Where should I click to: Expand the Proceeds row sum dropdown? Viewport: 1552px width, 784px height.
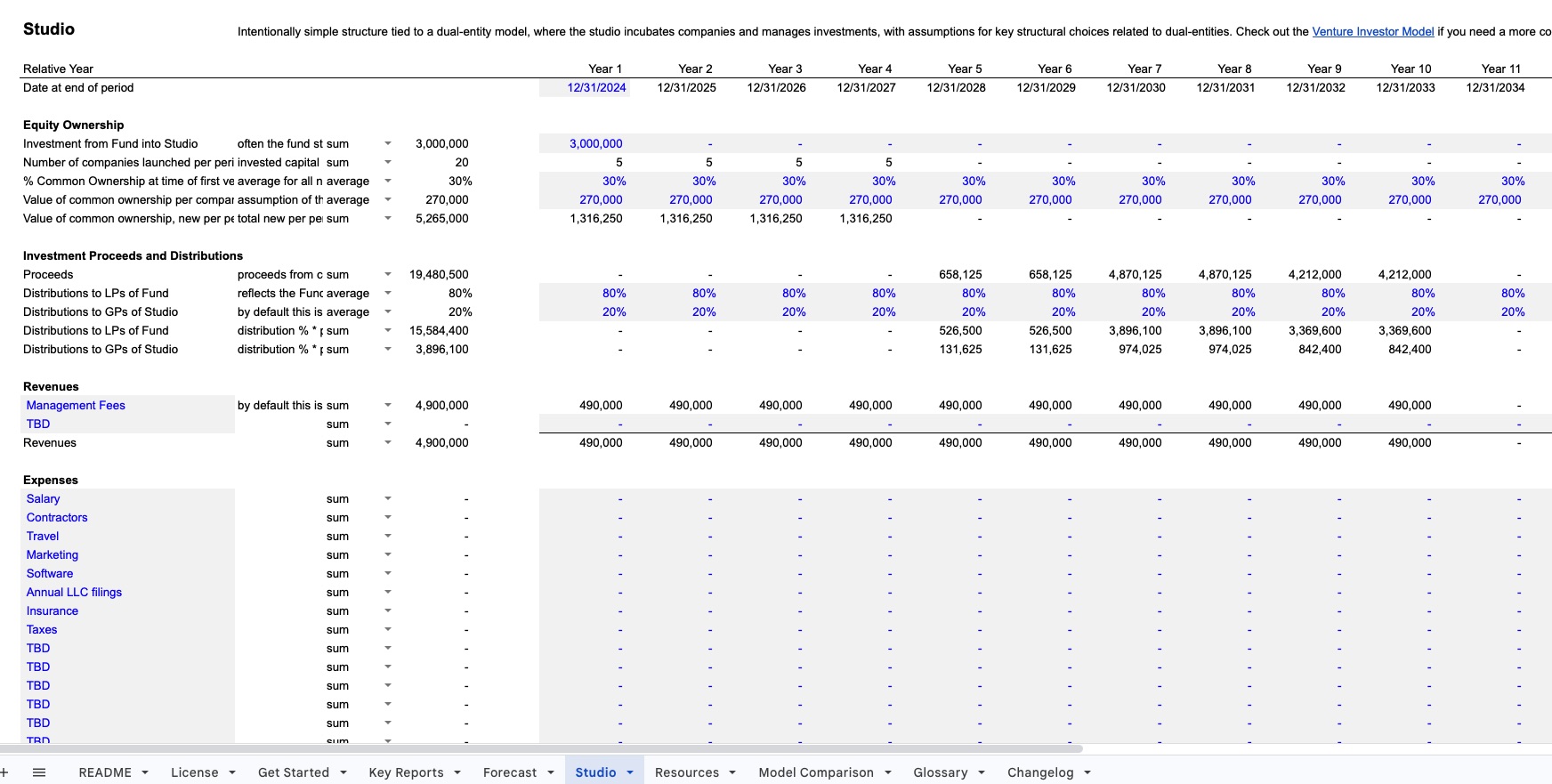tap(387, 274)
